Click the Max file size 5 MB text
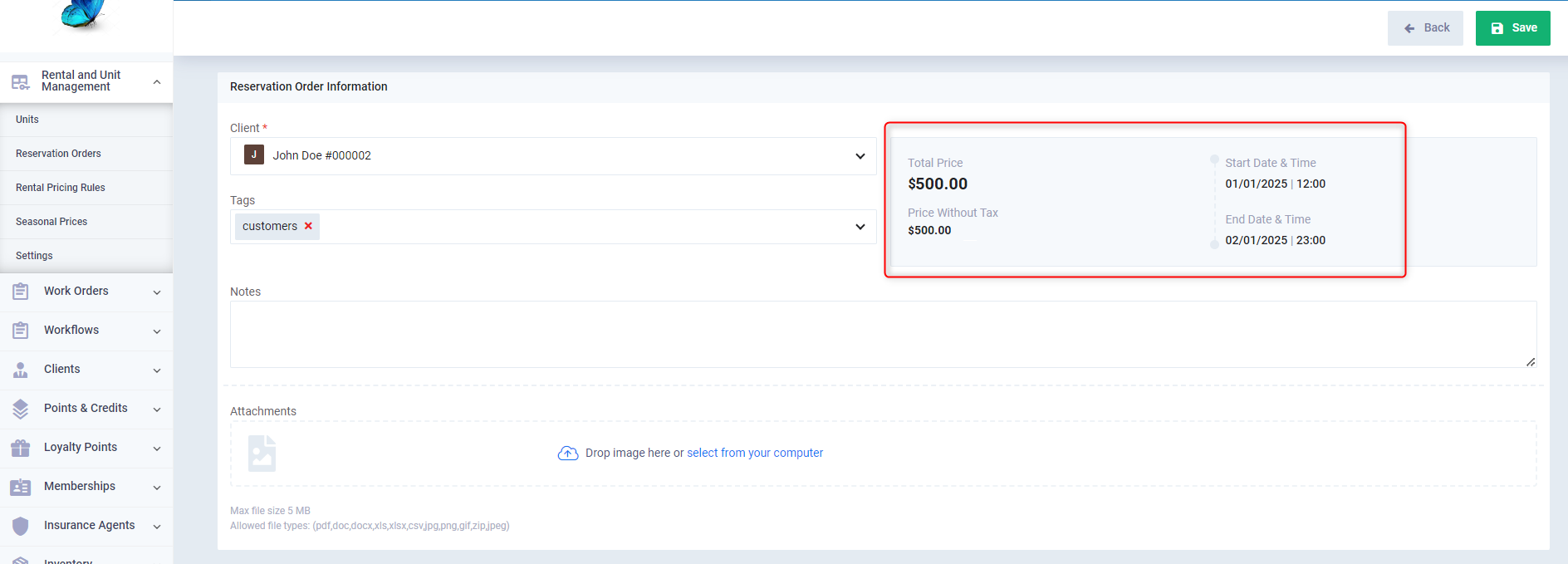 [x=270, y=511]
